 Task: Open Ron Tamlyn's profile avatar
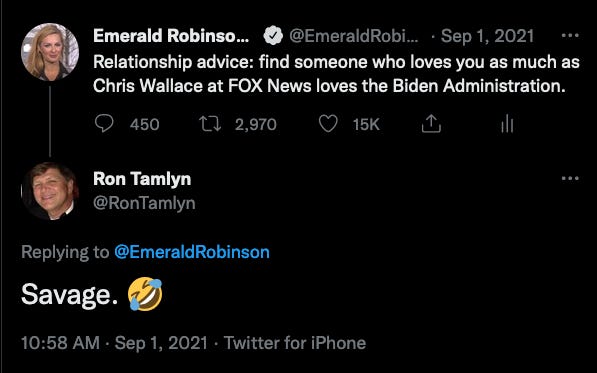click(50, 191)
